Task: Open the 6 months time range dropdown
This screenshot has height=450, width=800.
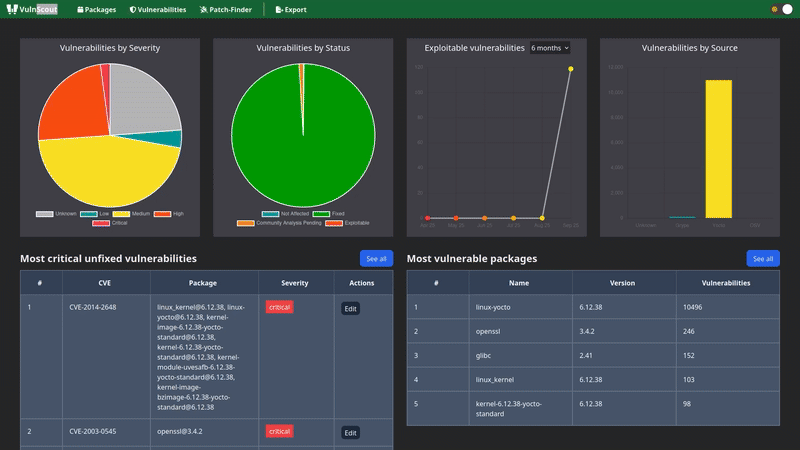Action: coord(549,47)
